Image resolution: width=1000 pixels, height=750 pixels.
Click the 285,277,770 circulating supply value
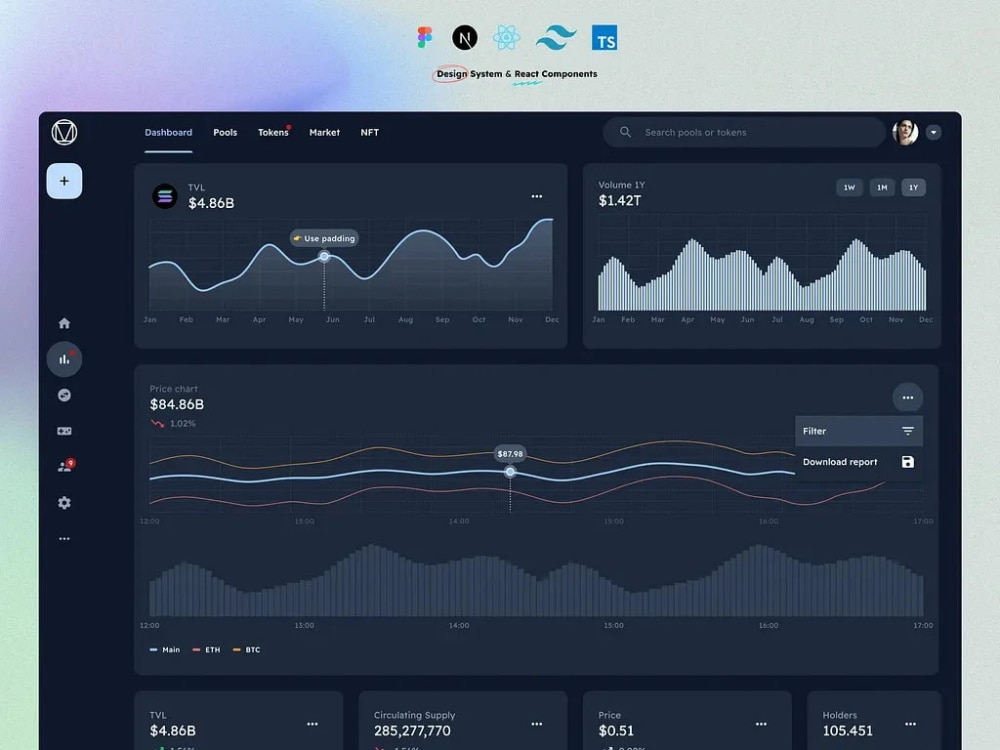[x=412, y=731]
